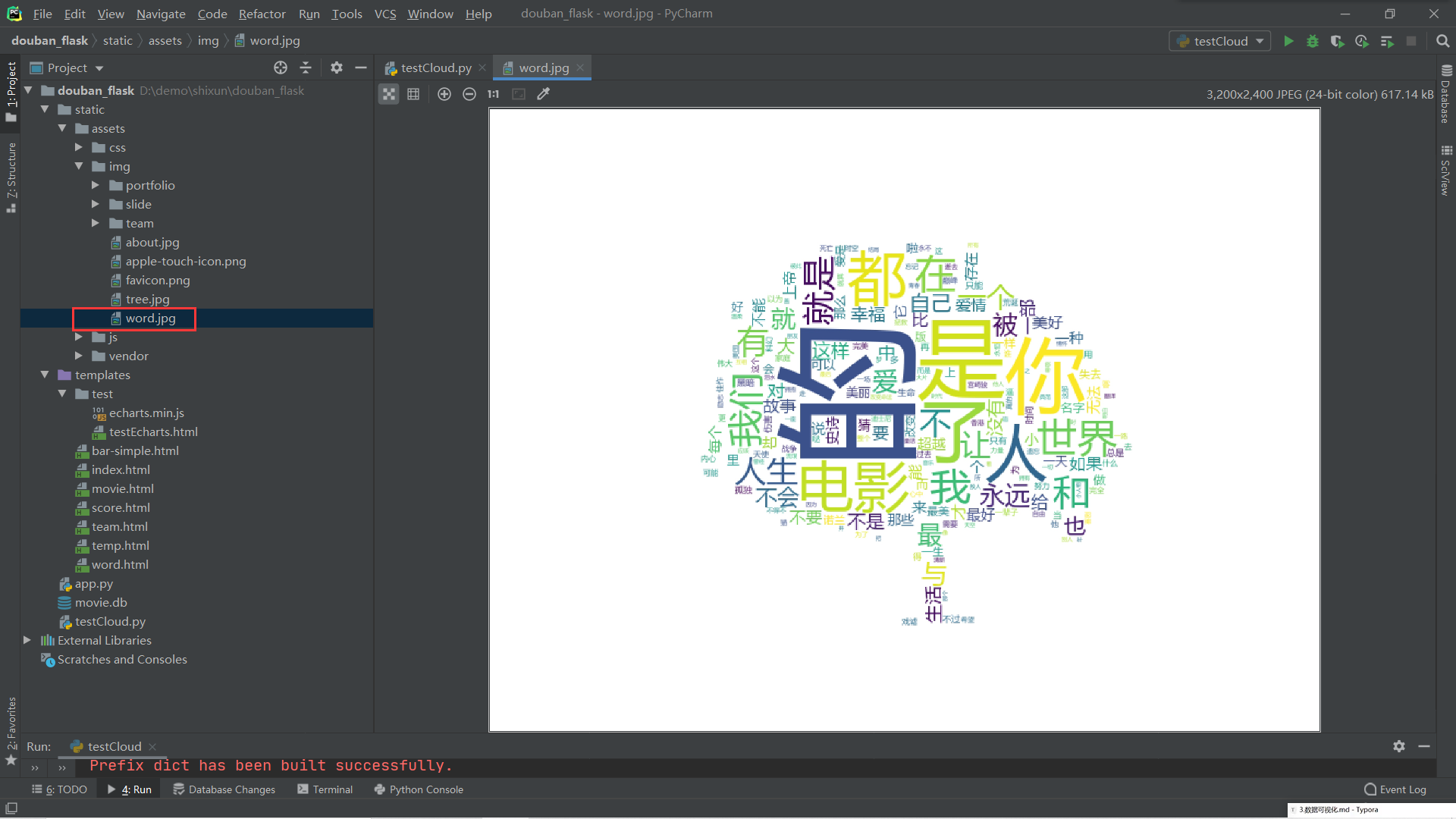
Task: Expand External Libraries node
Action: click(x=27, y=640)
